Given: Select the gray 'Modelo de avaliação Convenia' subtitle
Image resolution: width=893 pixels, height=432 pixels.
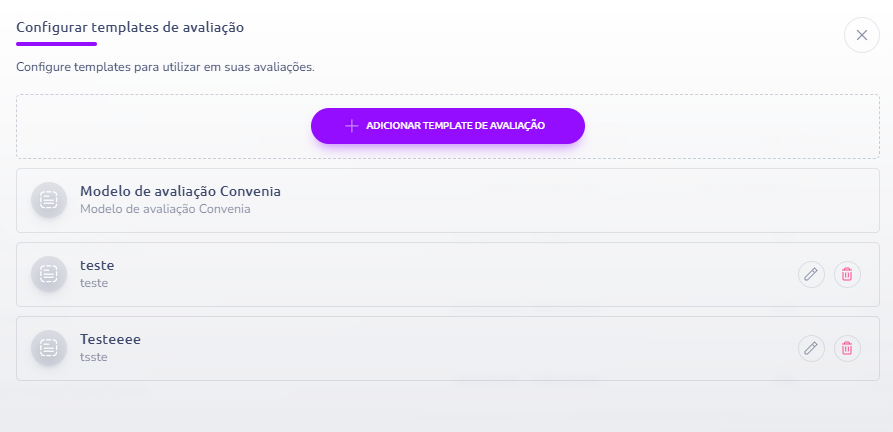Looking at the screenshot, I should 165,209.
